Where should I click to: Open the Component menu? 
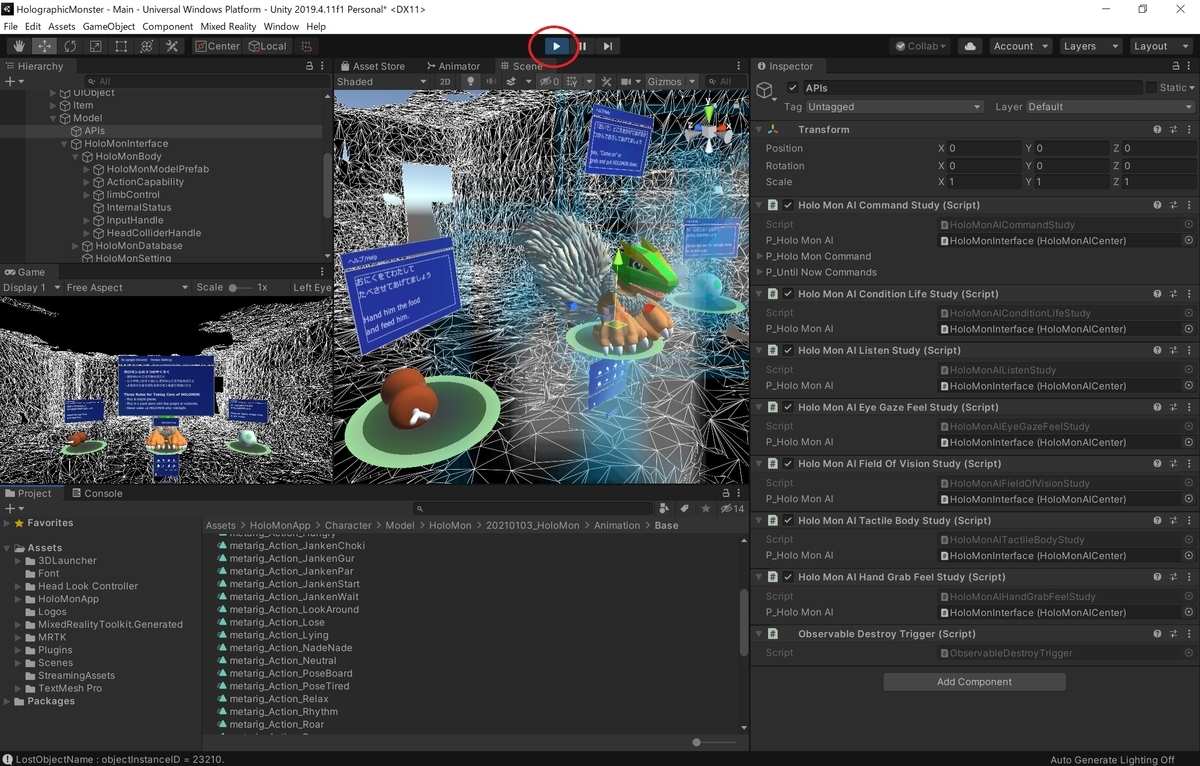[x=168, y=26]
